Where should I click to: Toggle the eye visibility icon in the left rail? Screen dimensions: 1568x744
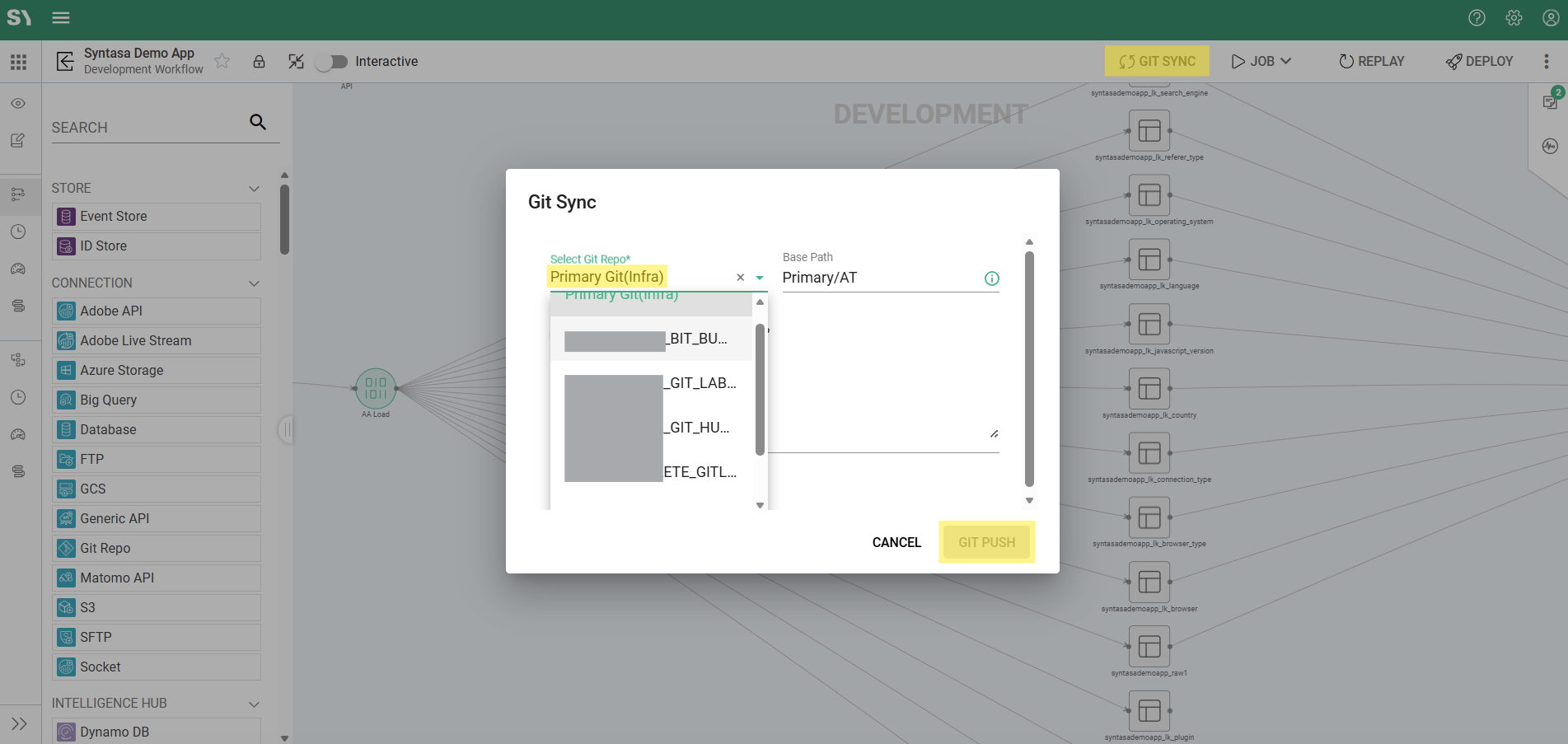click(18, 104)
